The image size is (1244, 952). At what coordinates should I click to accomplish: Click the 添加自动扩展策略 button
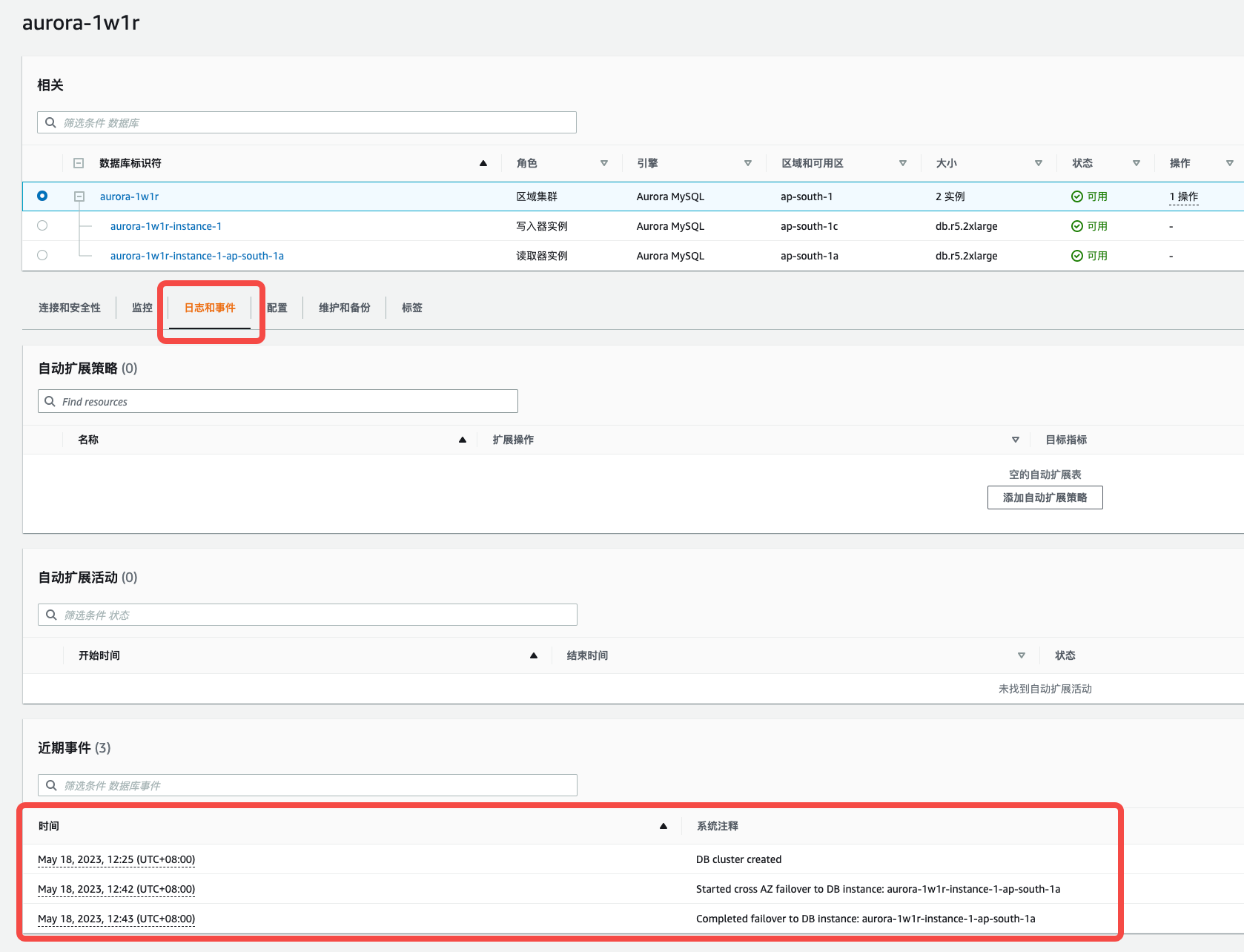point(1044,497)
